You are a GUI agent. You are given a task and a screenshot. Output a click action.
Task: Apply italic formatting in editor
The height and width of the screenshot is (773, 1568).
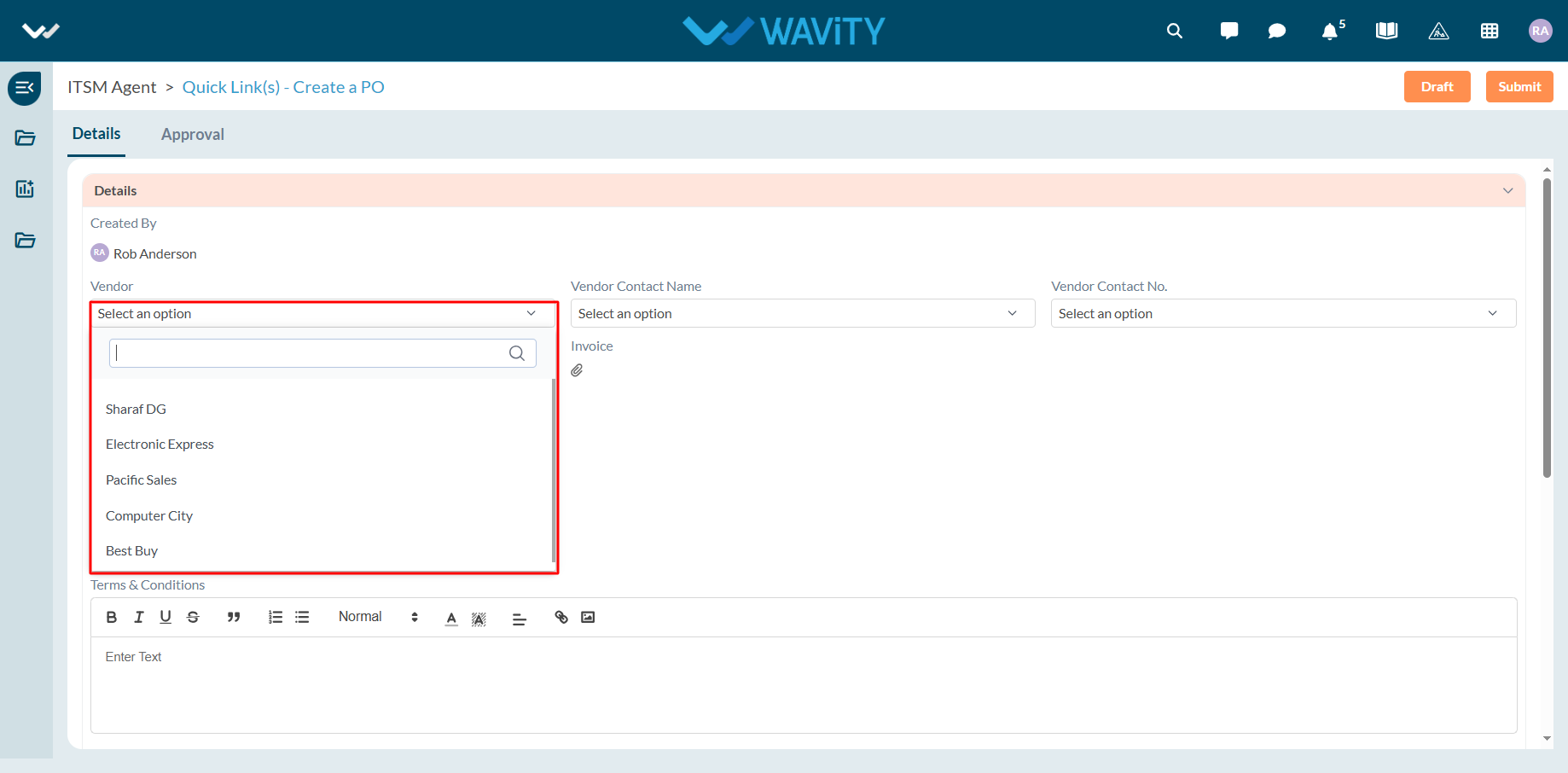pos(138,617)
